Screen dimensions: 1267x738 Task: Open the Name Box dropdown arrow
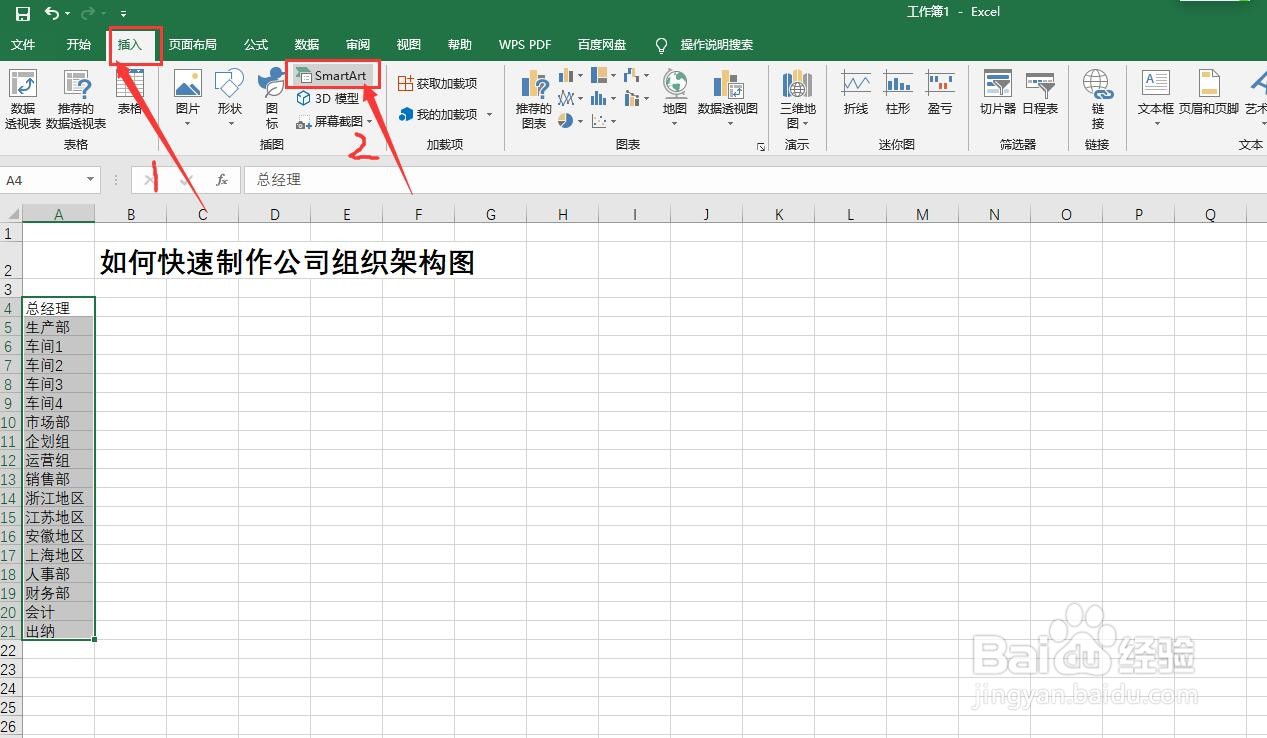[x=91, y=180]
